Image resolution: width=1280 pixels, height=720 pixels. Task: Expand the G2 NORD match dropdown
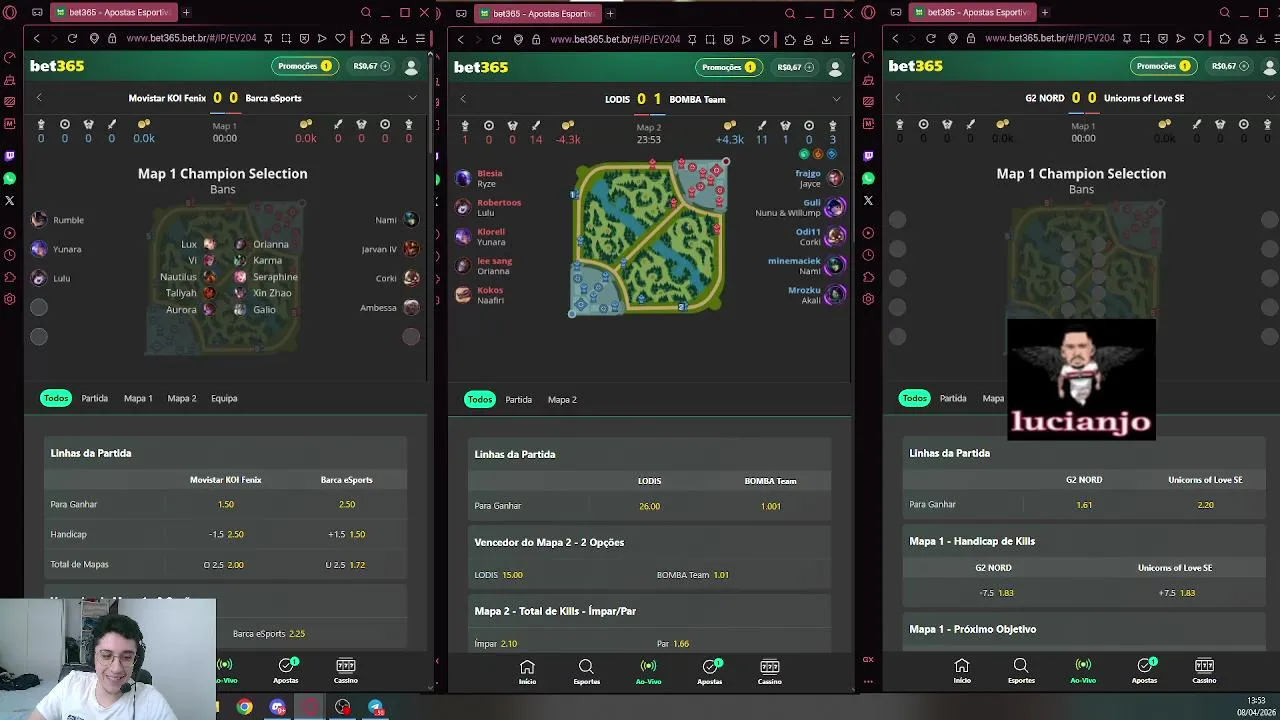coord(1270,98)
